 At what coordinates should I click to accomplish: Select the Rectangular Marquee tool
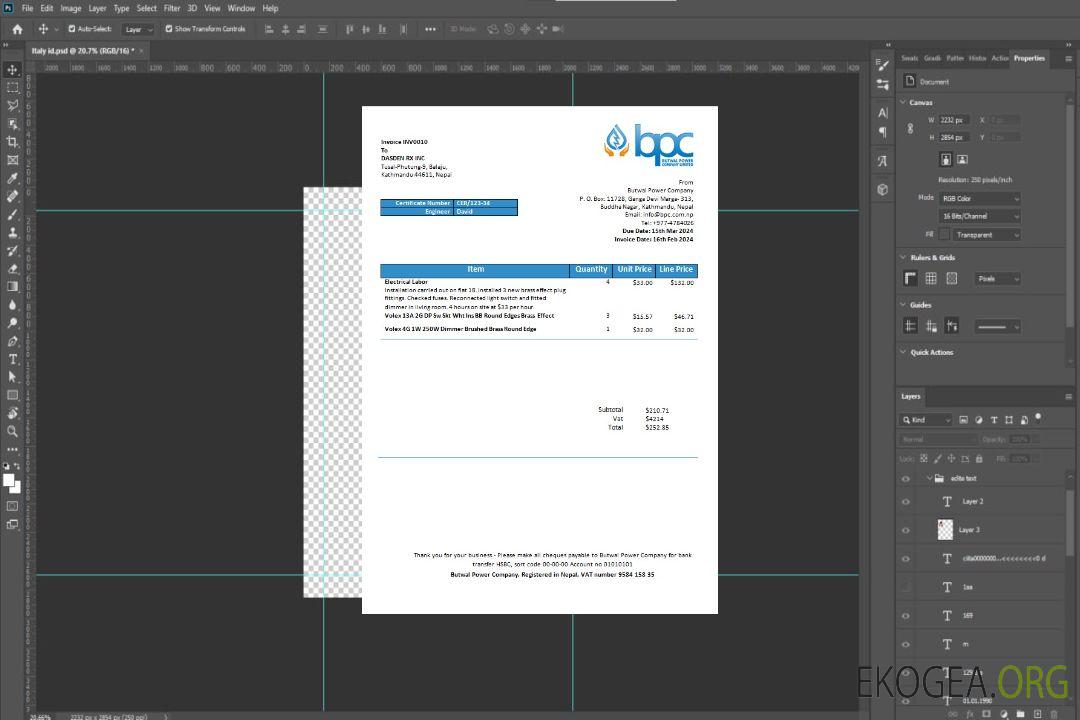(x=13, y=88)
